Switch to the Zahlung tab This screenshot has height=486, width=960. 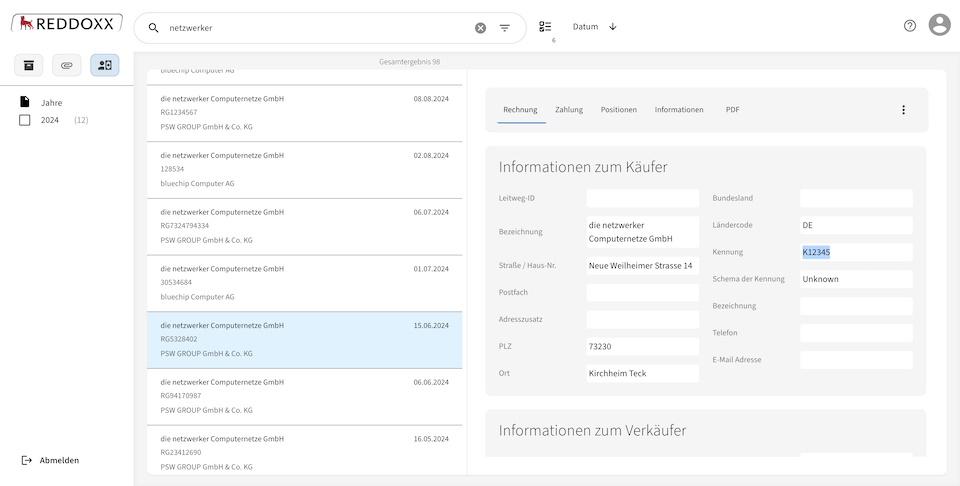pos(569,110)
